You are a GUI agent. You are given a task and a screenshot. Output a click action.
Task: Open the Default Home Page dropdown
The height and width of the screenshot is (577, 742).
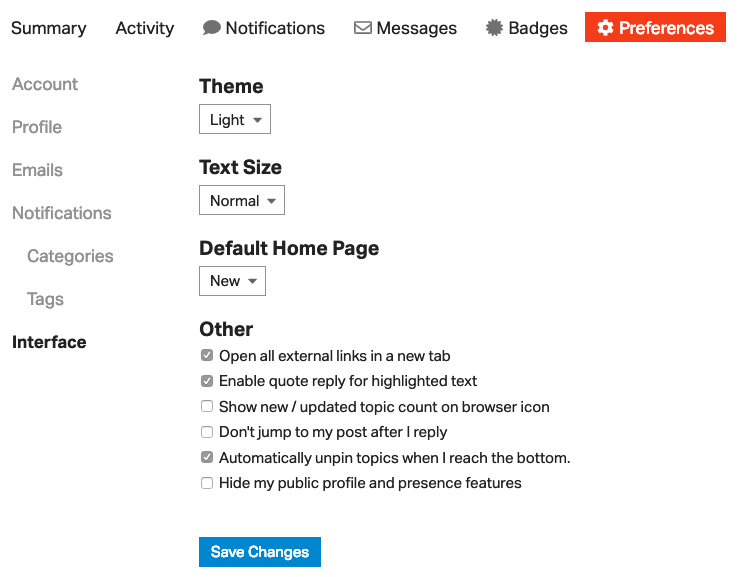coord(232,281)
